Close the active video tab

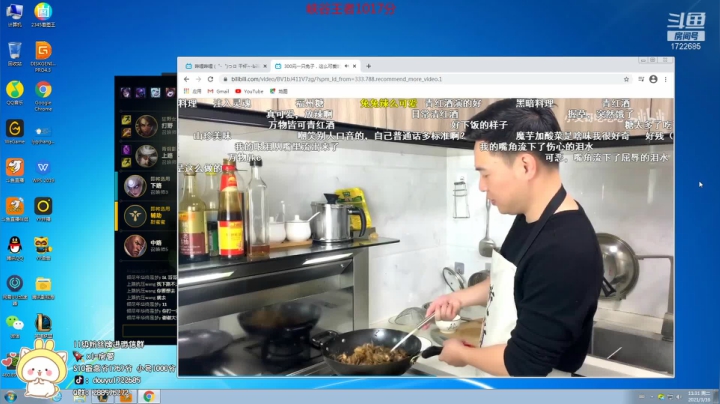click(354, 66)
